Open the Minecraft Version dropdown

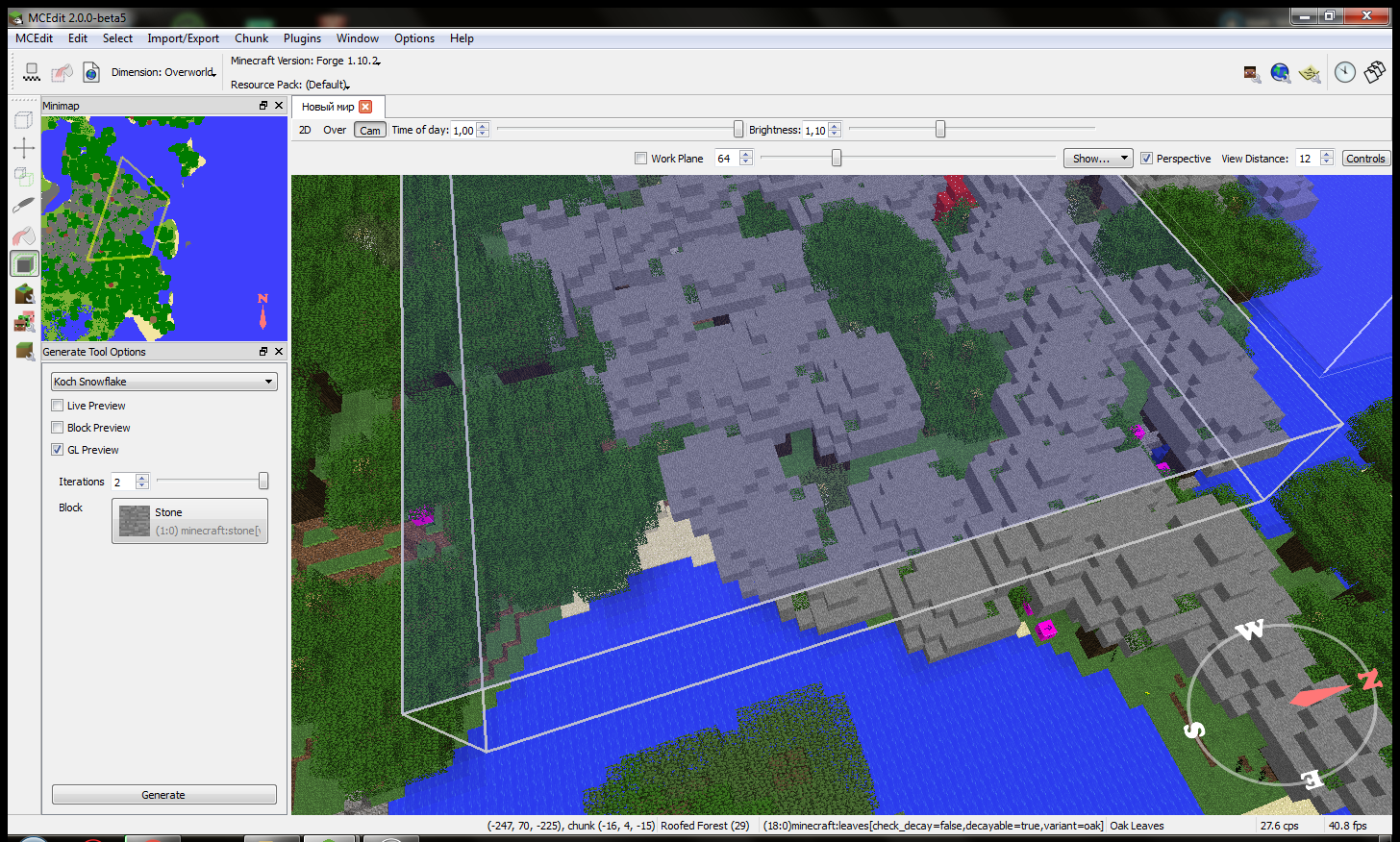(306, 61)
